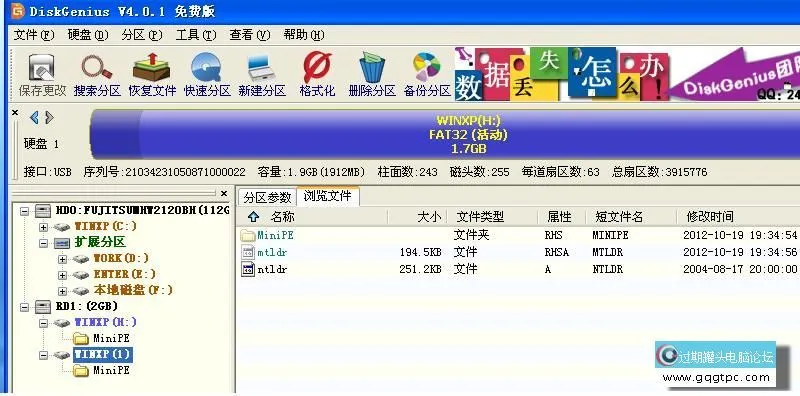
Task: Click the ENTER (E:) drive icon
Action: pyautogui.click(x=81, y=275)
